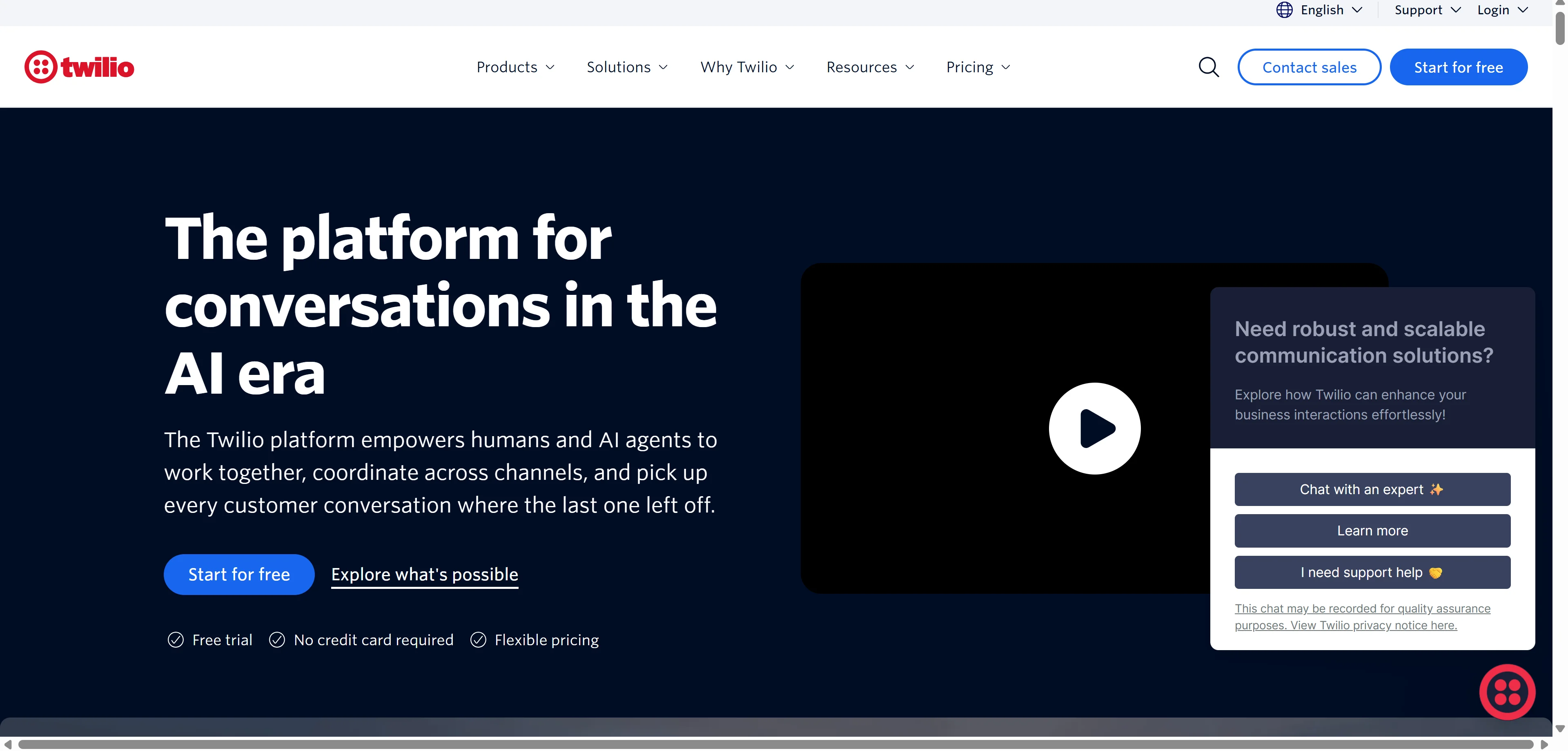This screenshot has height=751, width=1568.
Task: Expand the Why Twilio menu
Action: click(748, 67)
